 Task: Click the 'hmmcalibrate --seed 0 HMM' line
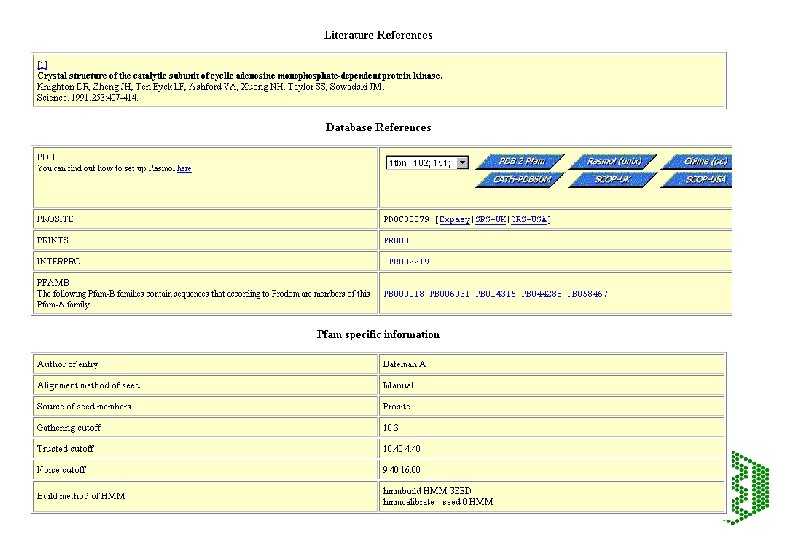point(438,502)
